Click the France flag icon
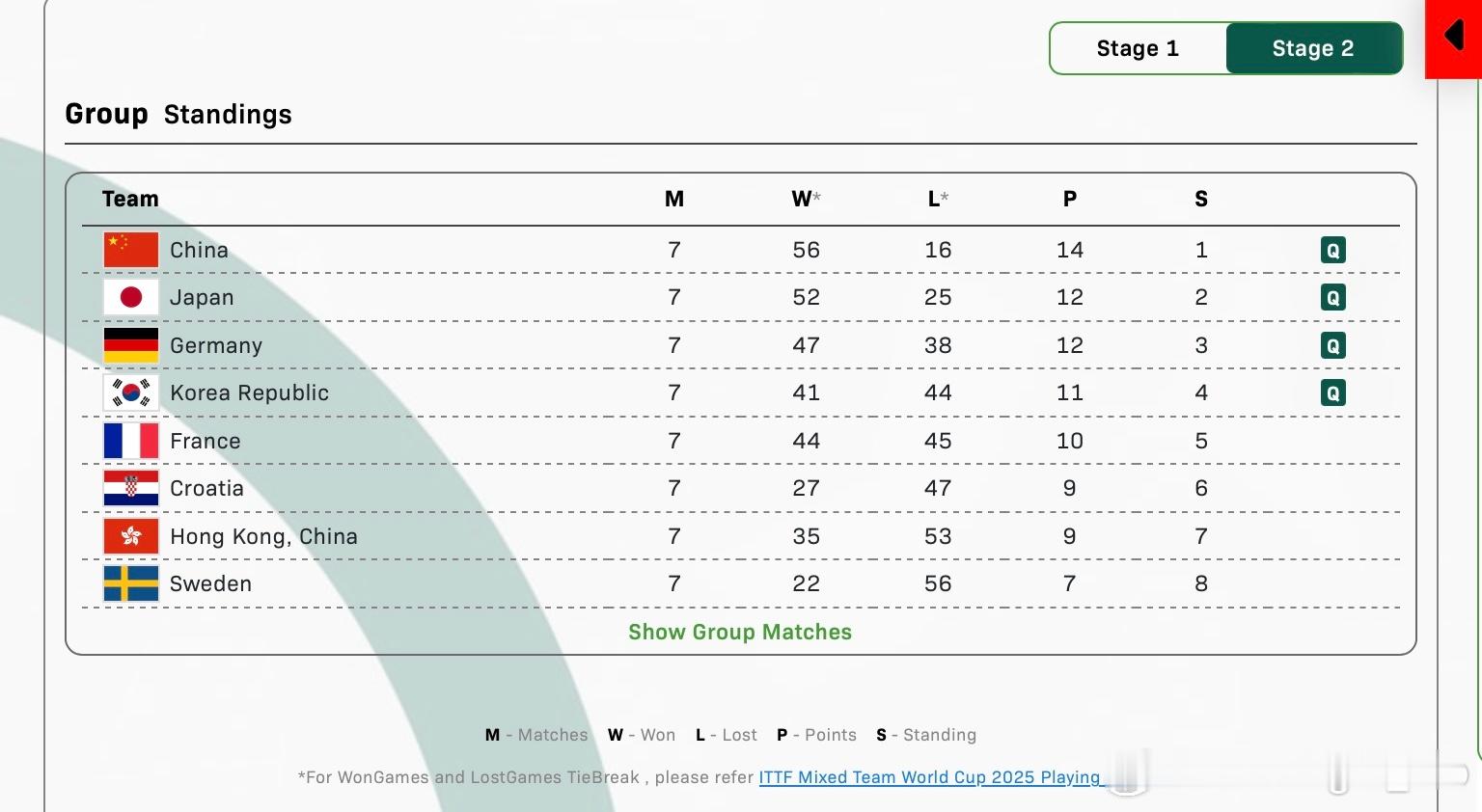The image size is (1482, 812). click(131, 441)
